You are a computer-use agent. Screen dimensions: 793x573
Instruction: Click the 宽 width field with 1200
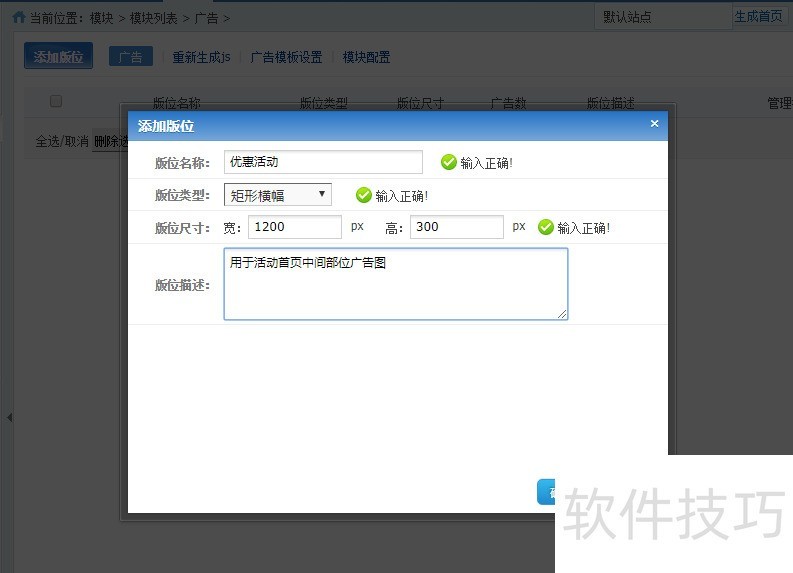coord(295,227)
